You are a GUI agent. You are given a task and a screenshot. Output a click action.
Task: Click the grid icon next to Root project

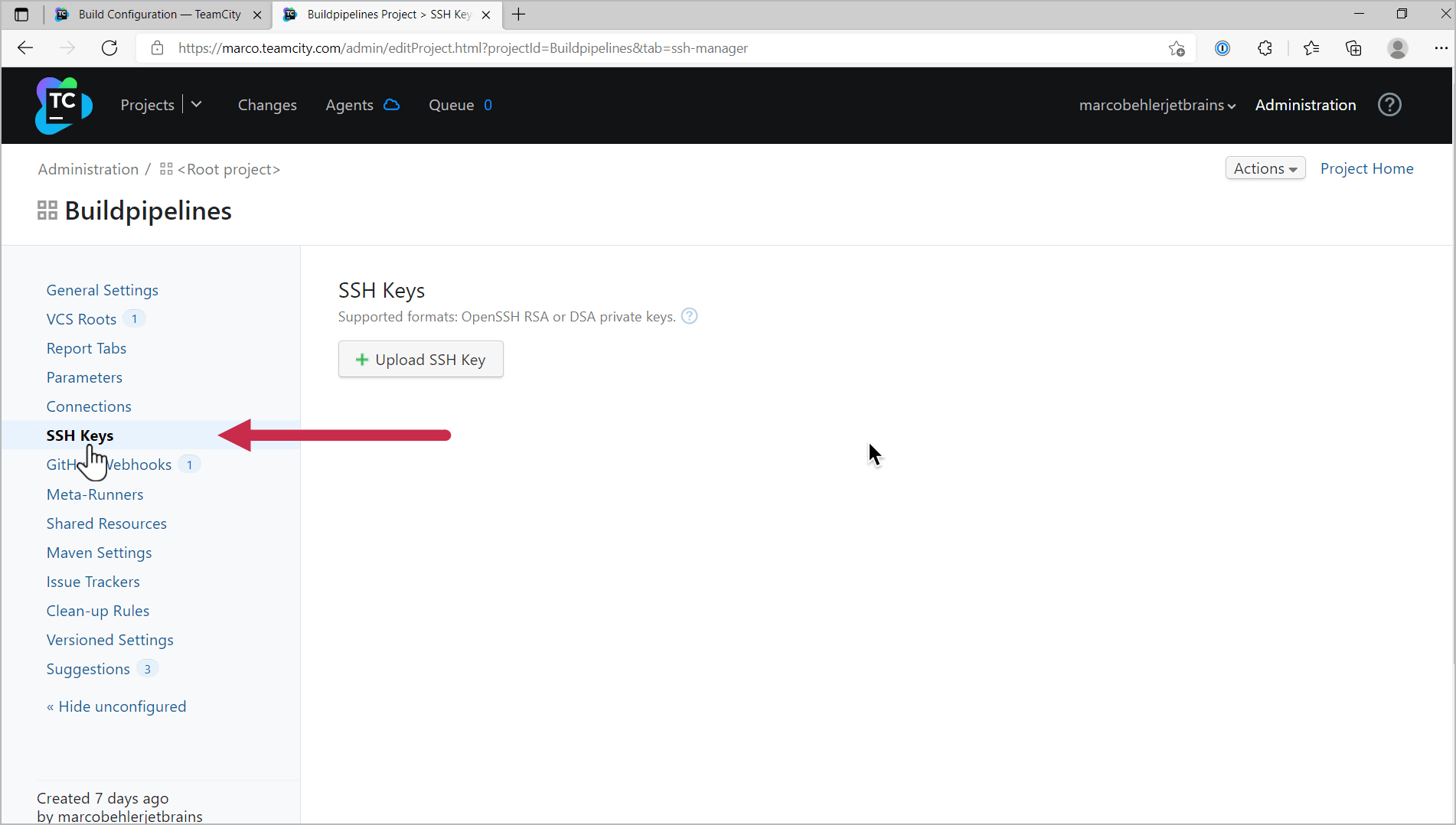(165, 168)
